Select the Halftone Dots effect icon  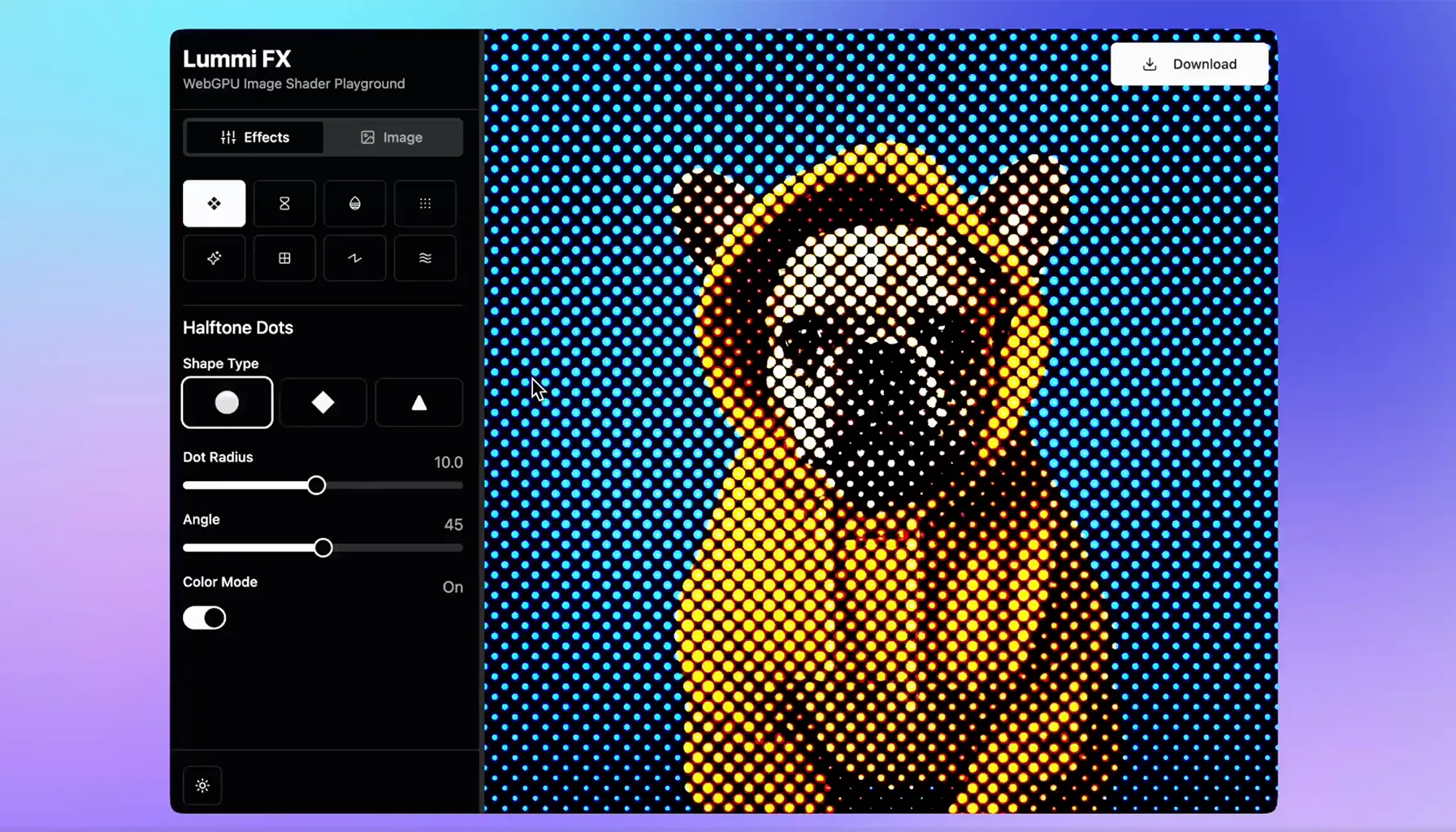(214, 203)
